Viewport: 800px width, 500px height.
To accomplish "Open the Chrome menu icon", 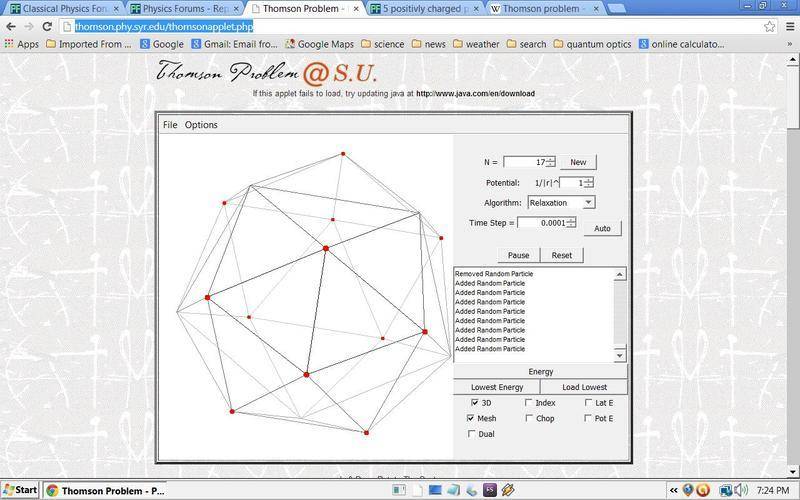I will [x=788, y=27].
